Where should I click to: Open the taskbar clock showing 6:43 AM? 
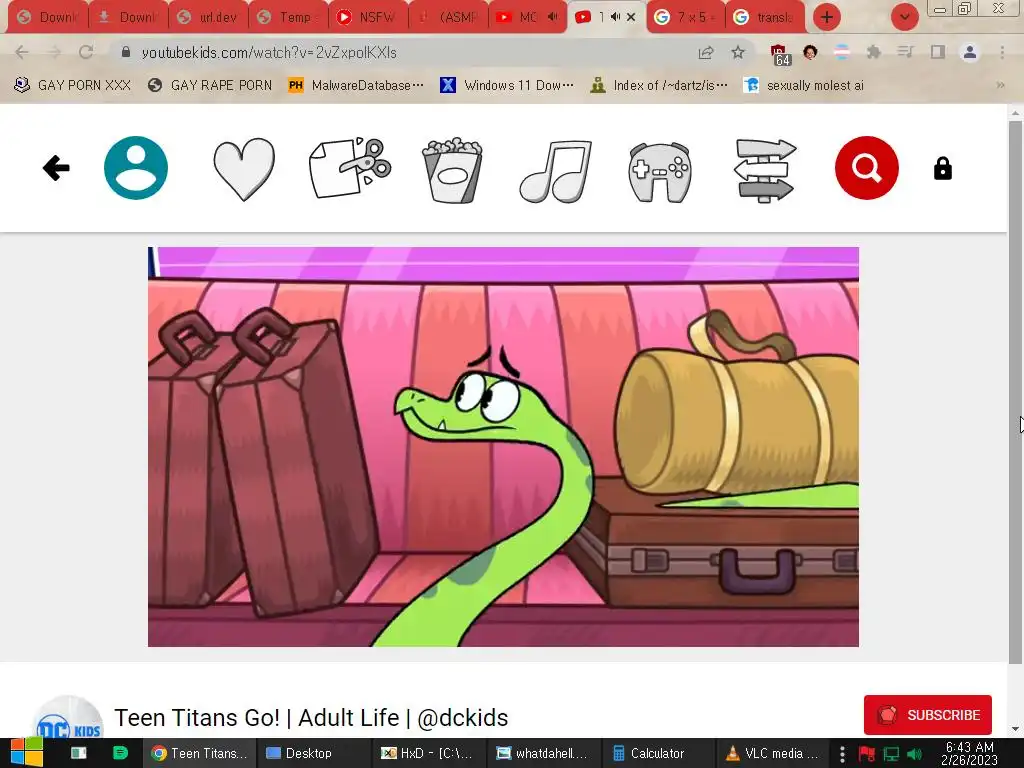click(969, 754)
